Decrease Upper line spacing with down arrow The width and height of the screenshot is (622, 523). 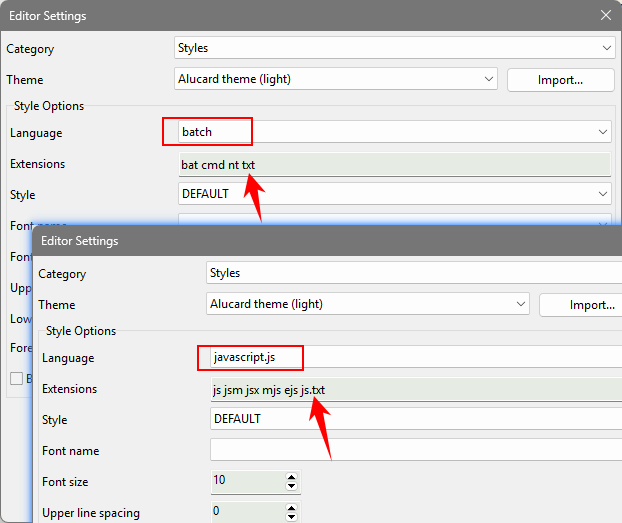[292, 517]
